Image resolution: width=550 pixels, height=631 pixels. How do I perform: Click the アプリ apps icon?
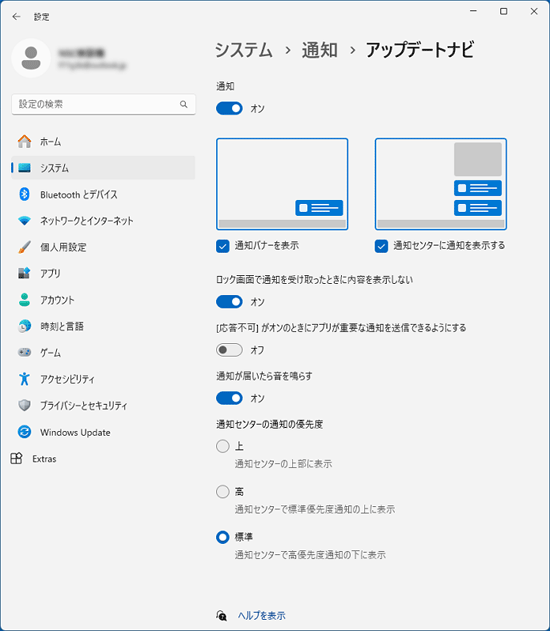pos(25,273)
